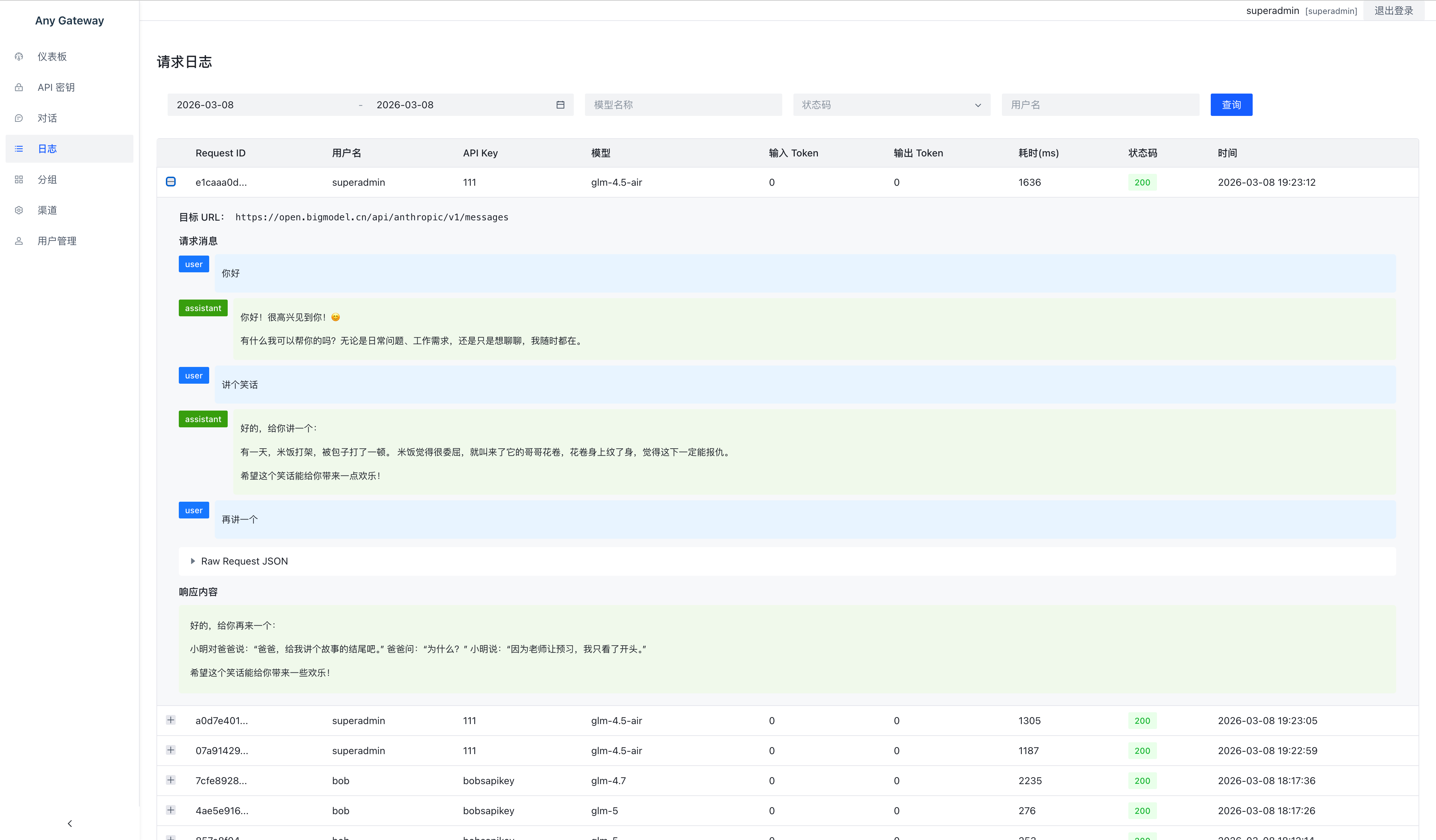
Task: Select 日志 menu item
Action: (69, 149)
